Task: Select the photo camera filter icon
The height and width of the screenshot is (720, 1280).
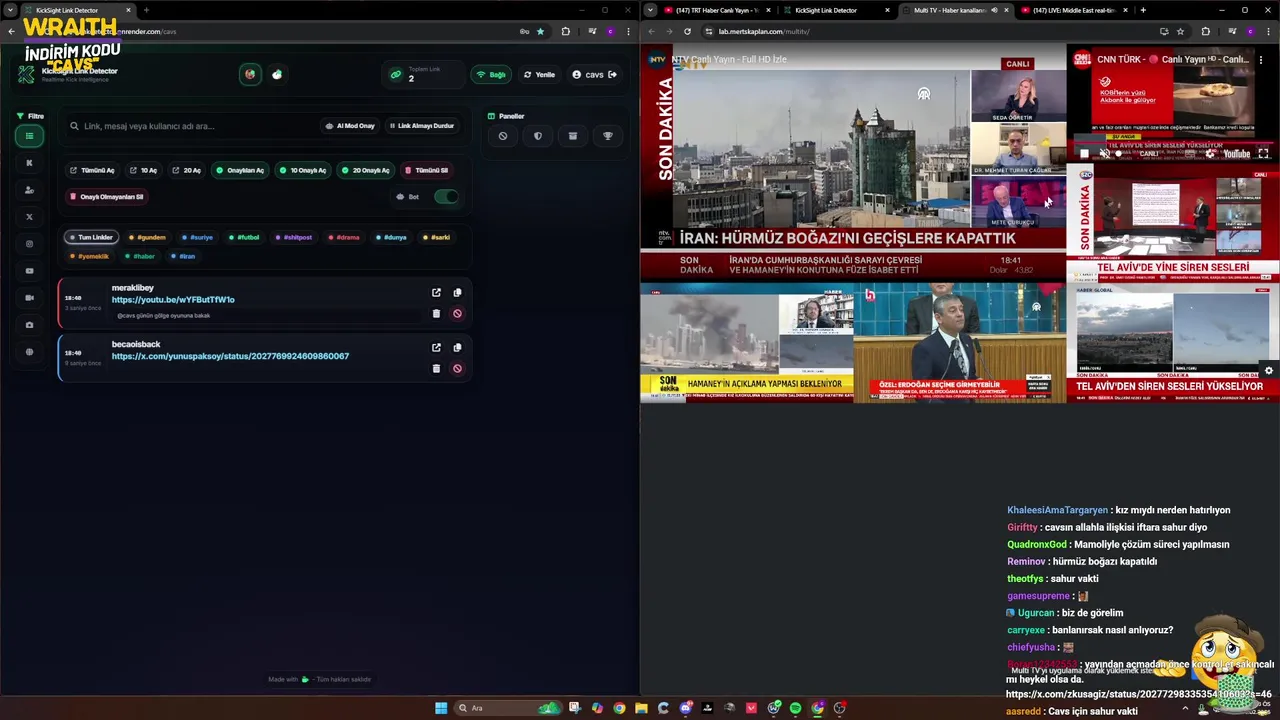Action: click(29, 325)
